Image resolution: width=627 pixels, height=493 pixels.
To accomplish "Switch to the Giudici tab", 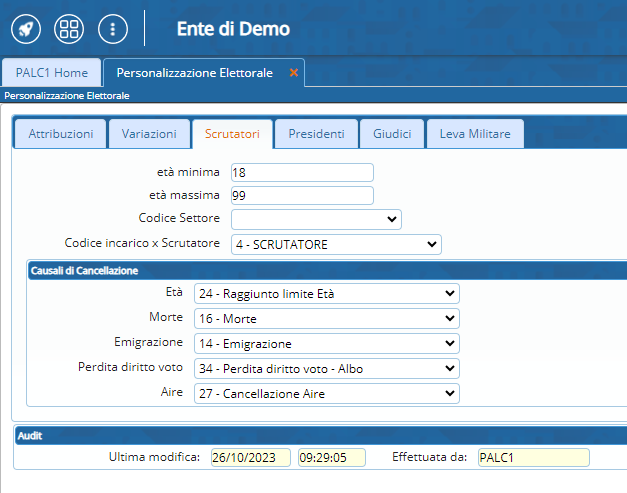I will (x=392, y=134).
